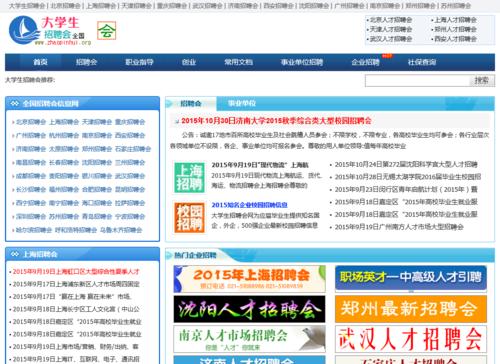Open 杭州招聘会 in the 全国招聘会信息网 panel
This screenshot has height=364, width=500.
(x=64, y=135)
